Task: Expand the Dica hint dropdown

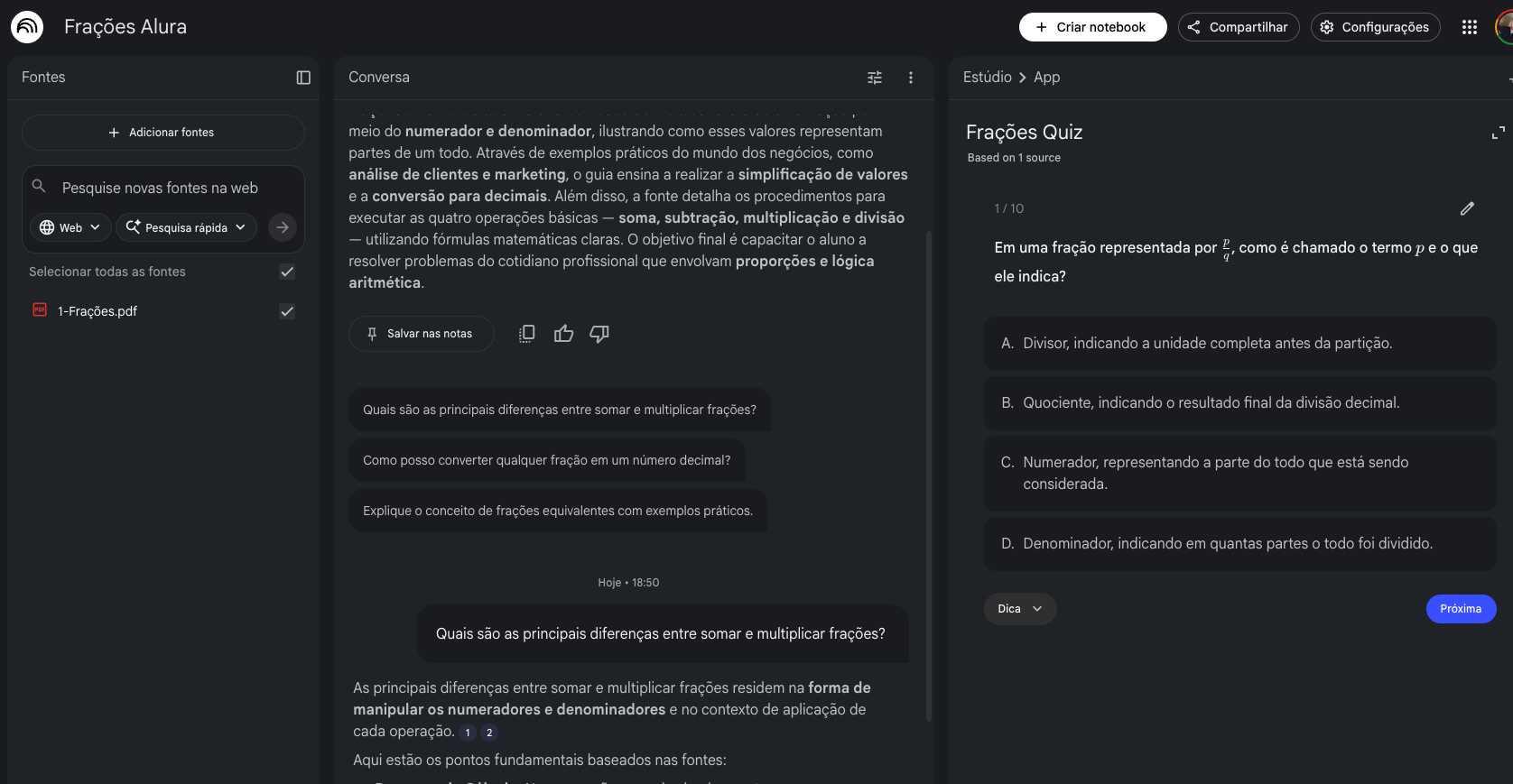Action: click(1020, 609)
